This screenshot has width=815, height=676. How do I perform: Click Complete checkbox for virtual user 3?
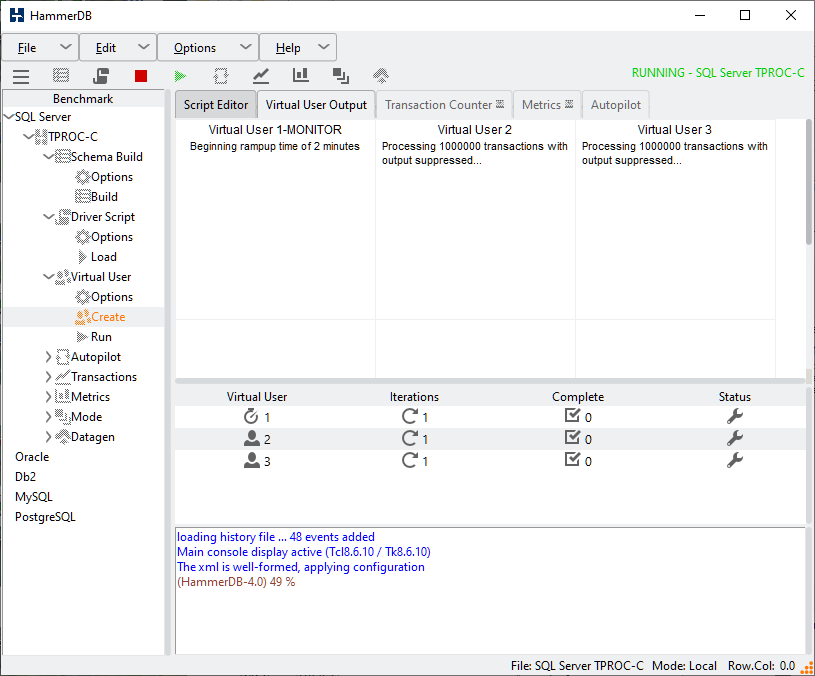572,460
